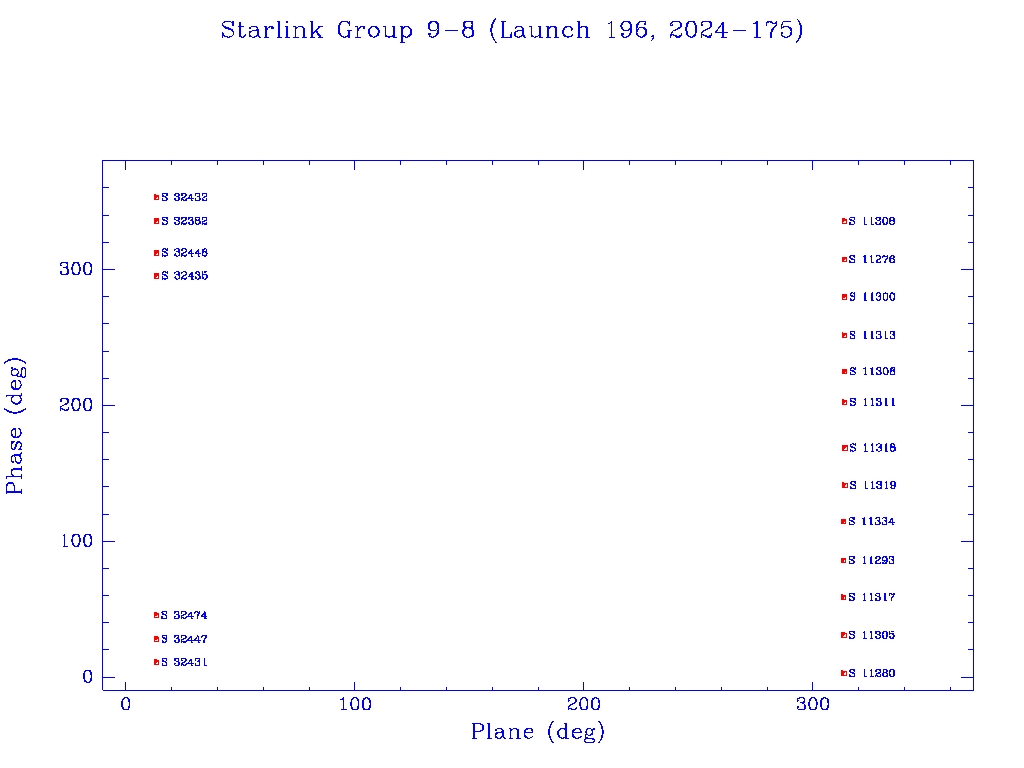Click the "S 11313" label text
1024x768 pixels.
[x=872, y=336]
